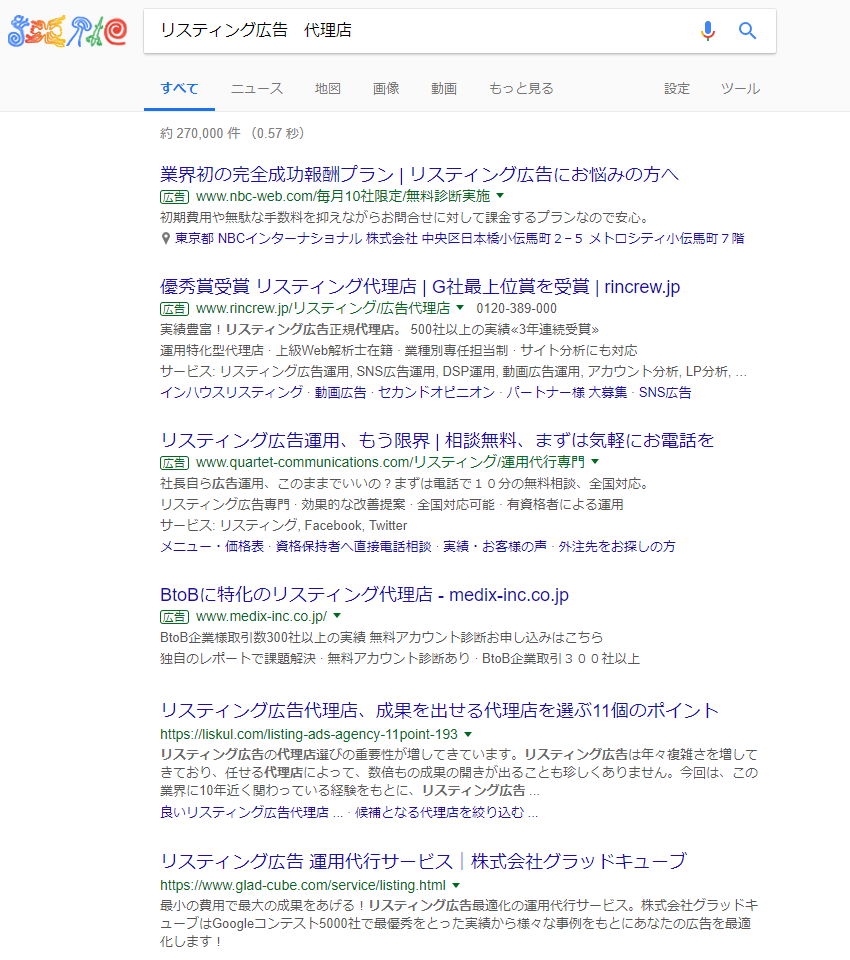Click www.quartet-communications.com URL text
Screen dimensions: 850x960
[x=390, y=462]
